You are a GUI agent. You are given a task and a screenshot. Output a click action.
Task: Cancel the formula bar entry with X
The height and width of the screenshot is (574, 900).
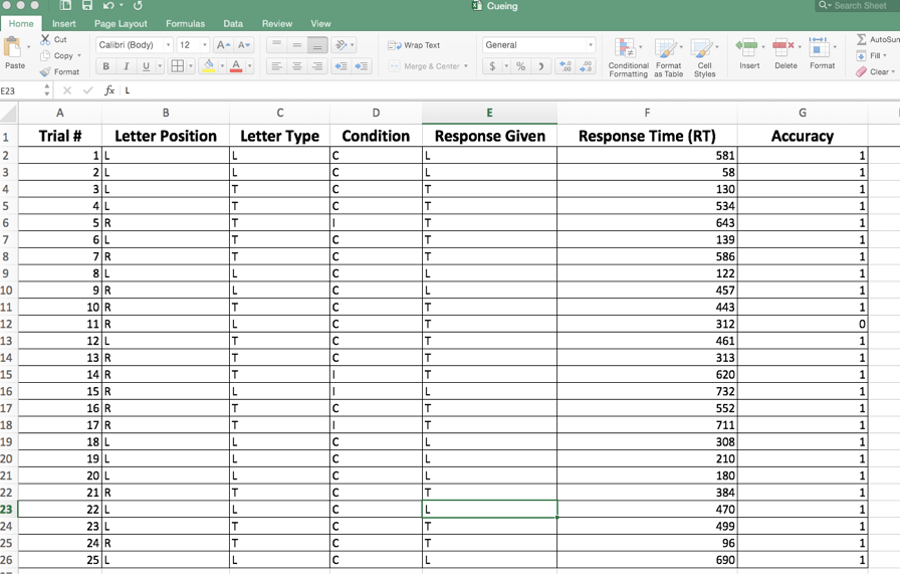(x=67, y=91)
